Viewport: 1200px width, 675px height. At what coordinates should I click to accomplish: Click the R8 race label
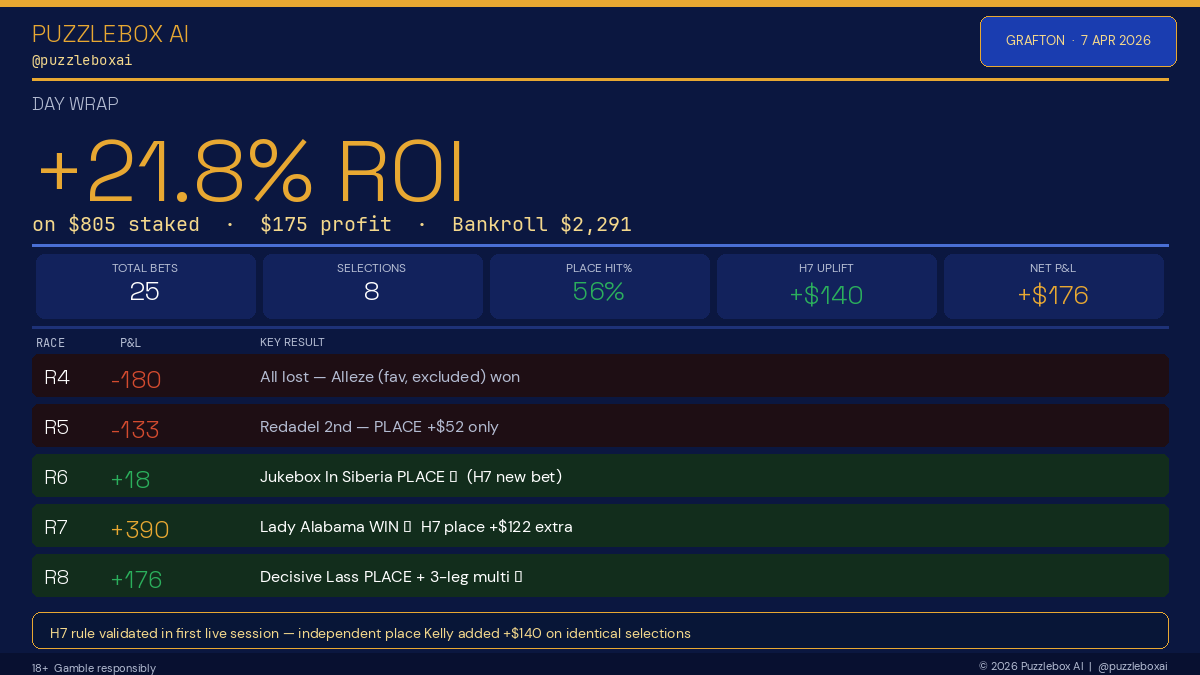[57, 577]
